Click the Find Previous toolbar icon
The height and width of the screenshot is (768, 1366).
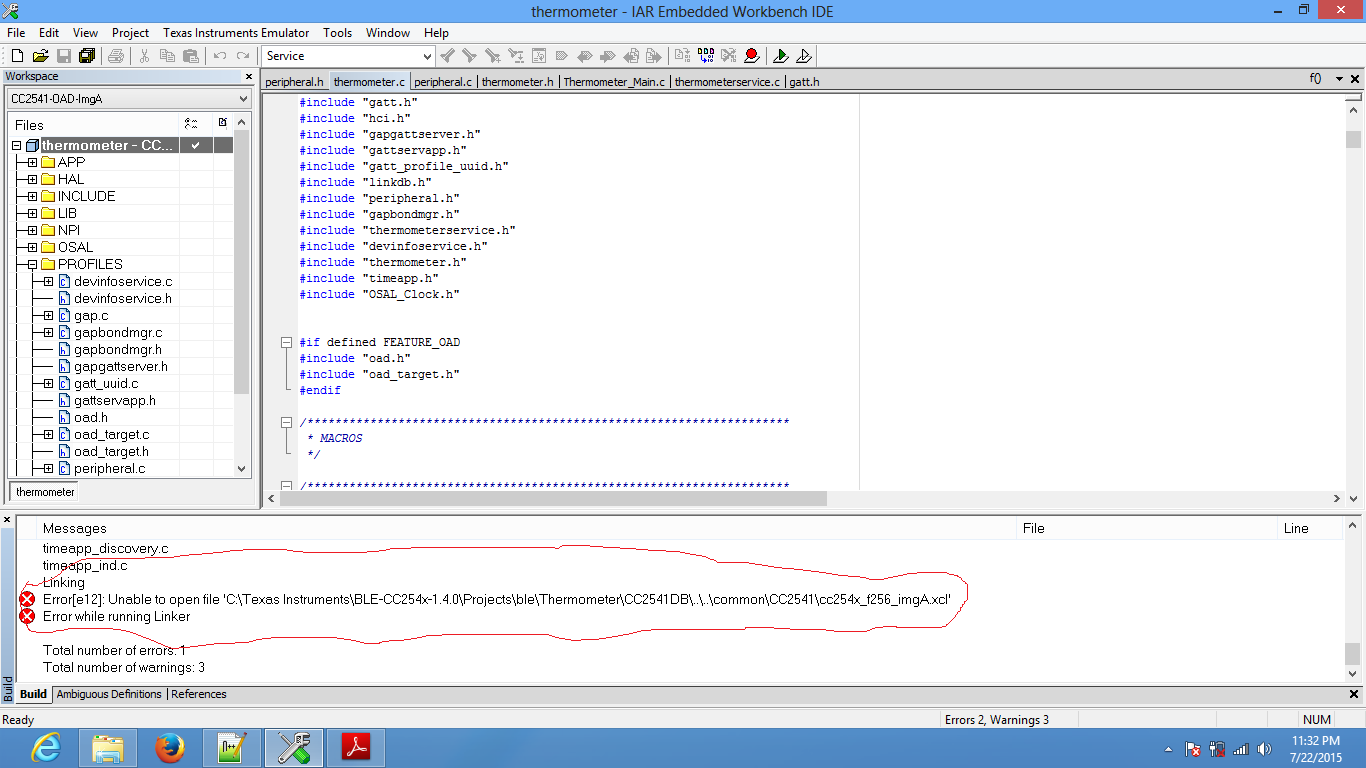(448, 56)
